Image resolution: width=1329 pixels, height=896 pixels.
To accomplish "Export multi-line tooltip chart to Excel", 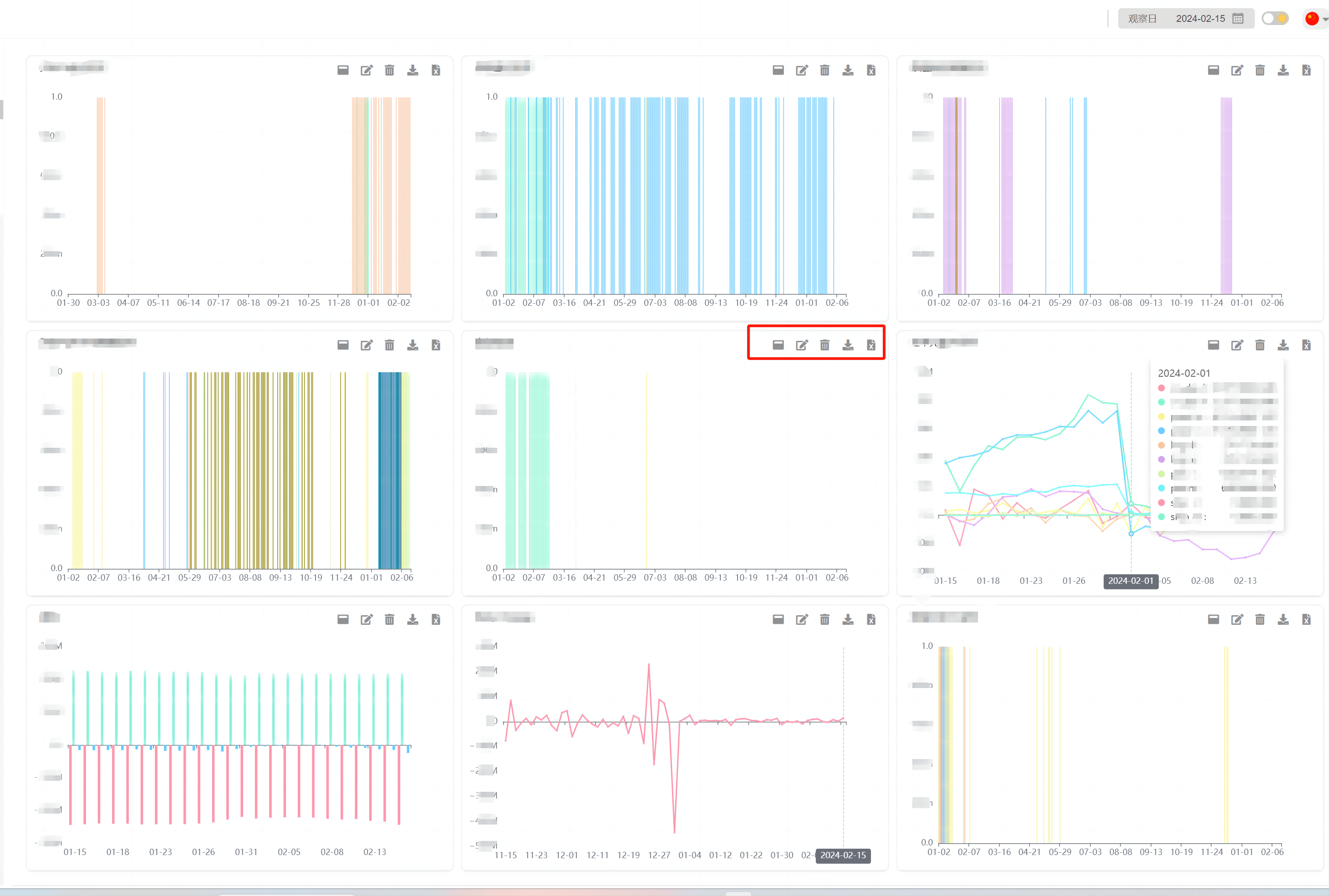I will (x=1306, y=345).
